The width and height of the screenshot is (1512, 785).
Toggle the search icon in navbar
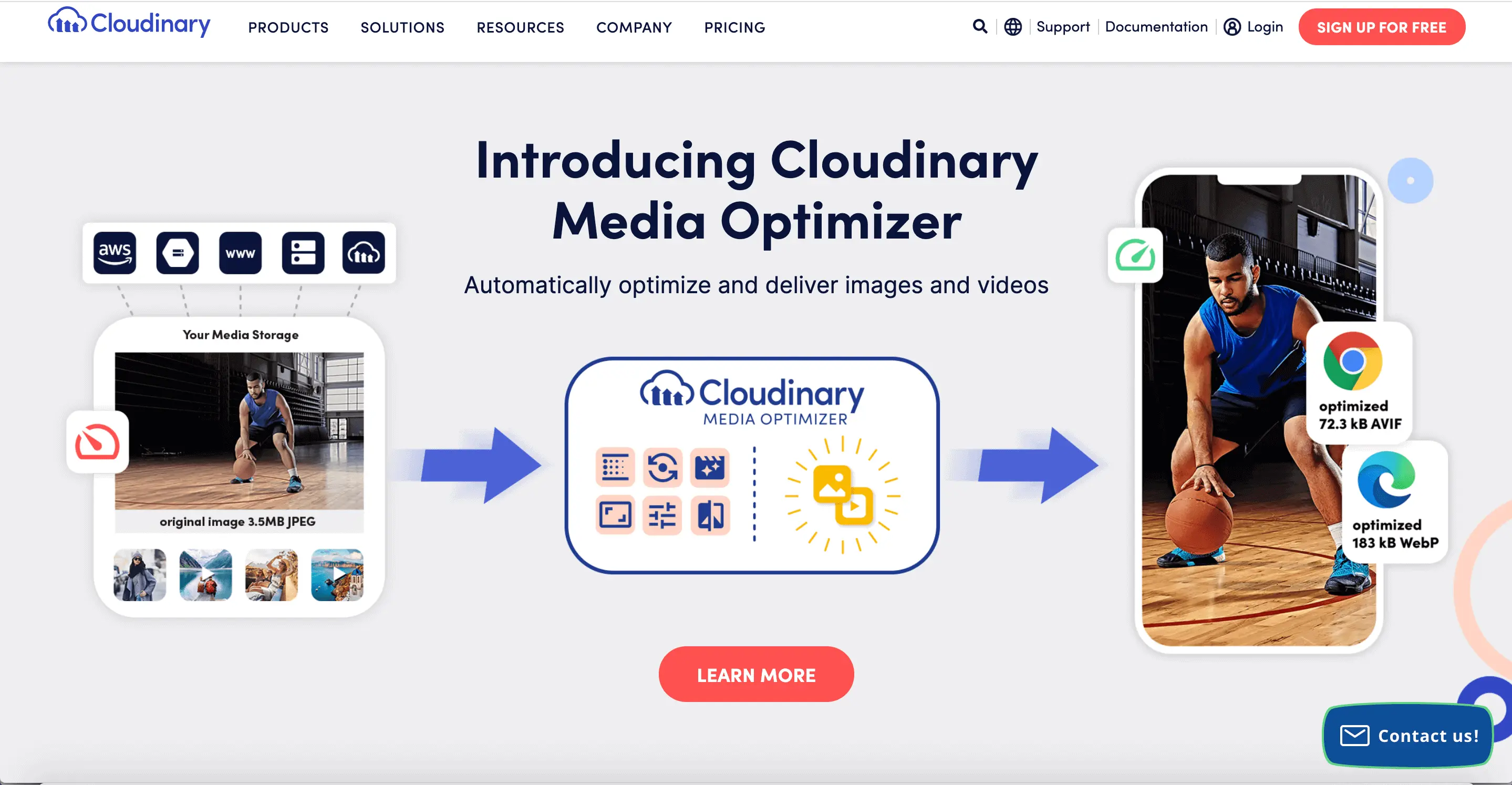point(979,27)
